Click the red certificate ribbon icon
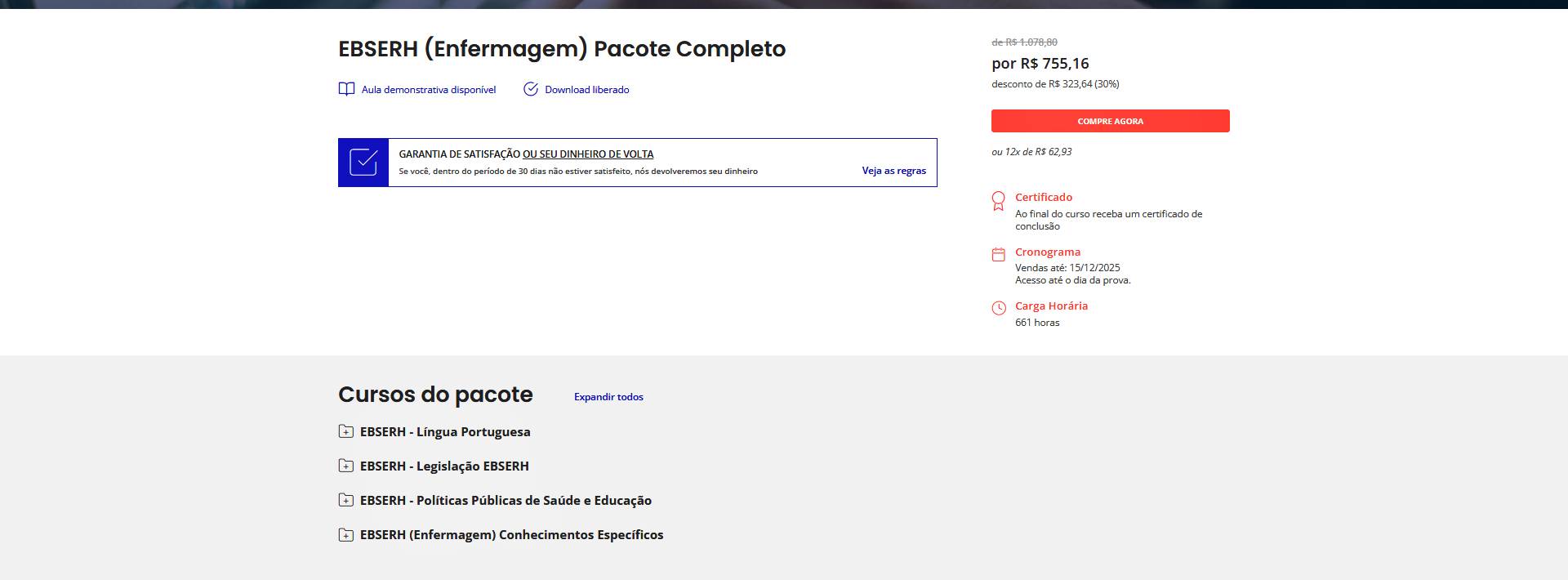The image size is (1568, 580). (998, 201)
